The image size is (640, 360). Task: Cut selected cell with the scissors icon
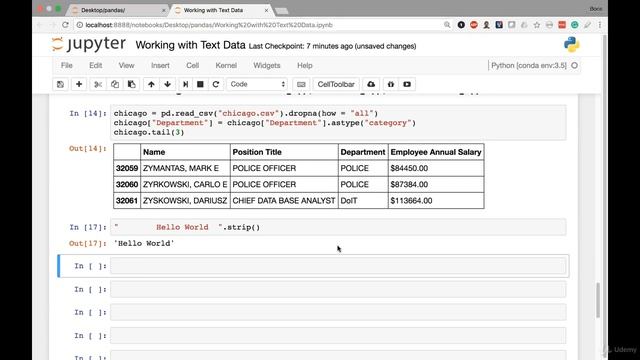[98, 84]
